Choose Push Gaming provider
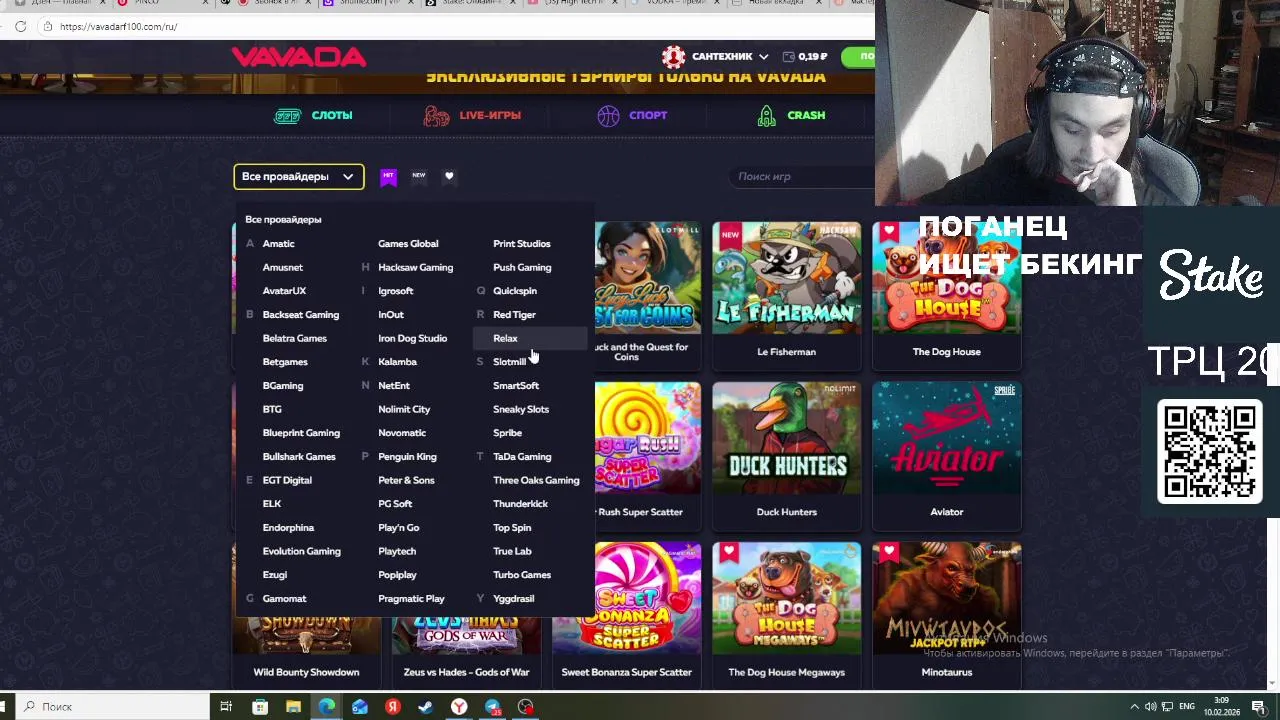1280x720 pixels. [x=522, y=267]
